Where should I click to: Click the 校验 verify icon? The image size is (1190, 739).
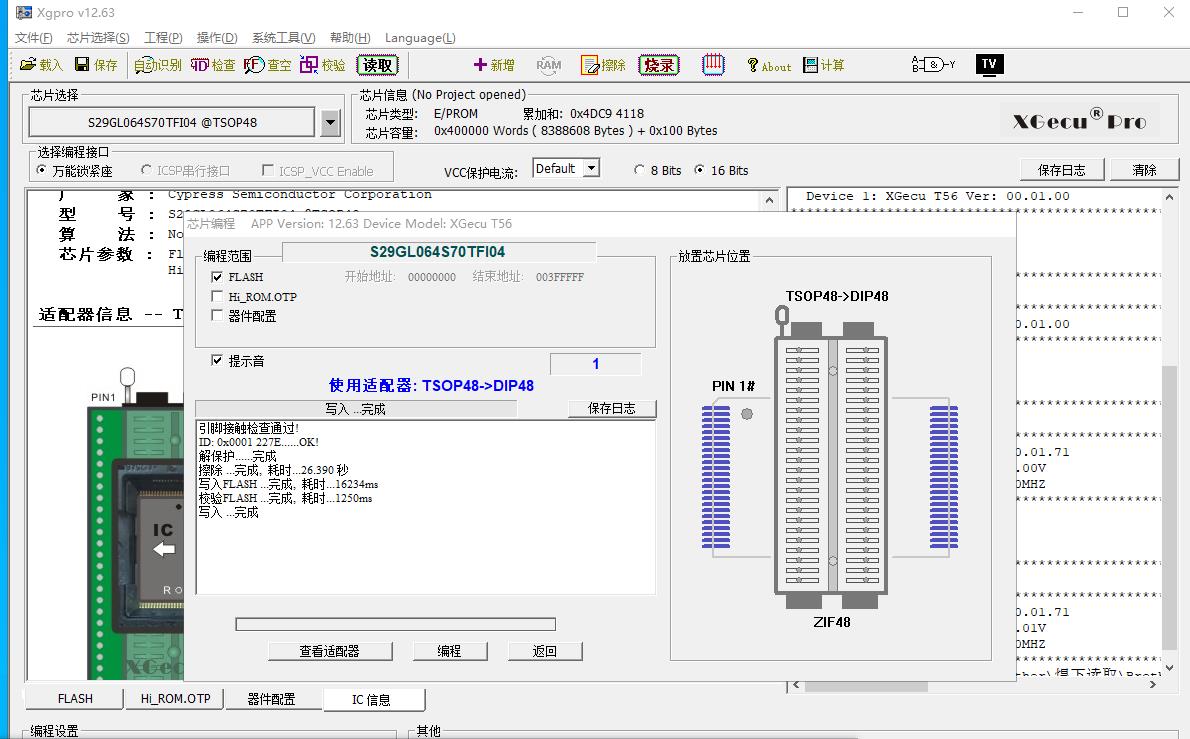click(309, 65)
